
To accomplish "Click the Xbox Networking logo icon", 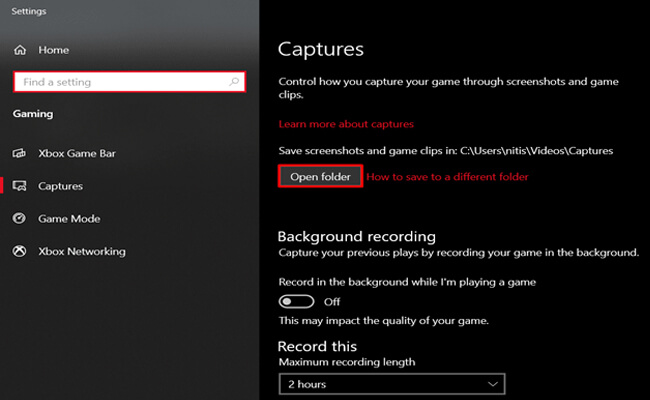I will click(19, 251).
